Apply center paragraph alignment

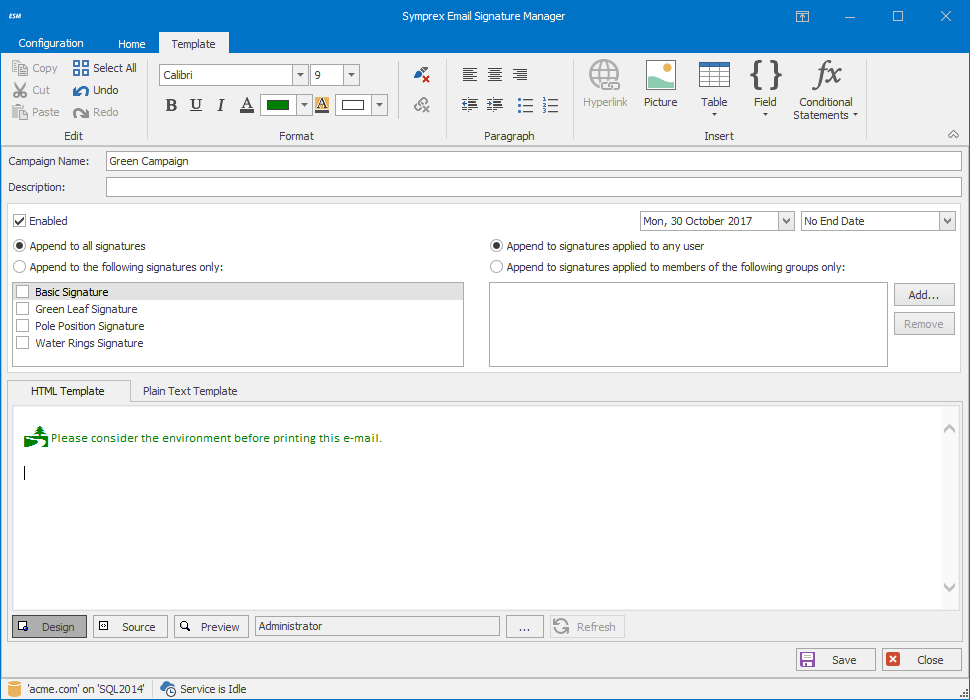tap(495, 75)
